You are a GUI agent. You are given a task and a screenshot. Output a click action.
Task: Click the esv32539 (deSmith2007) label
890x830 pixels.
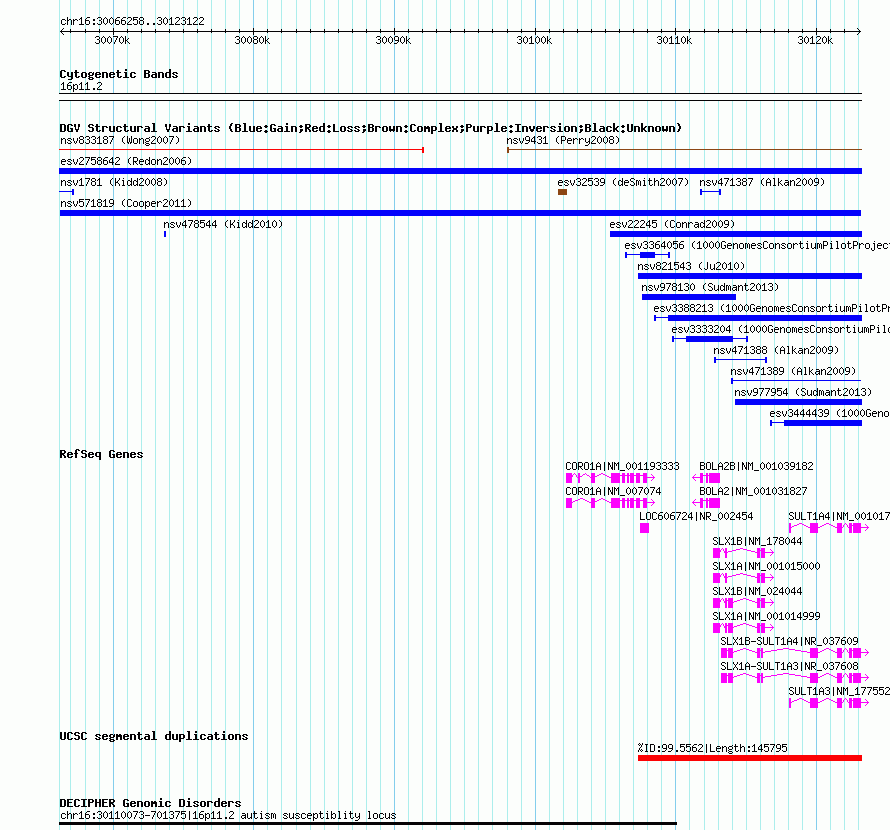coord(623,182)
